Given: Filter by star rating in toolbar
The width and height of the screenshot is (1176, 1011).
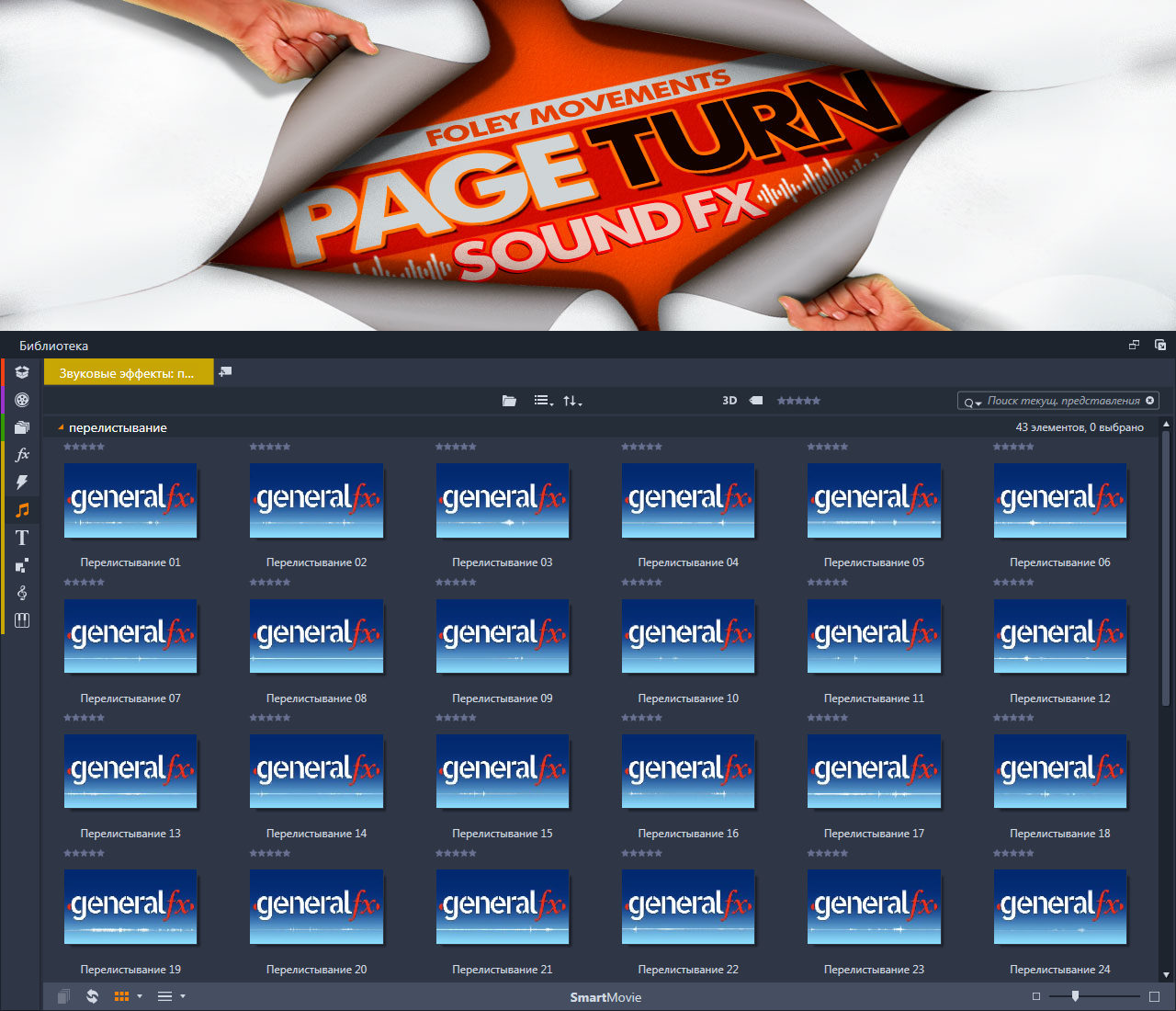Looking at the screenshot, I should point(798,401).
